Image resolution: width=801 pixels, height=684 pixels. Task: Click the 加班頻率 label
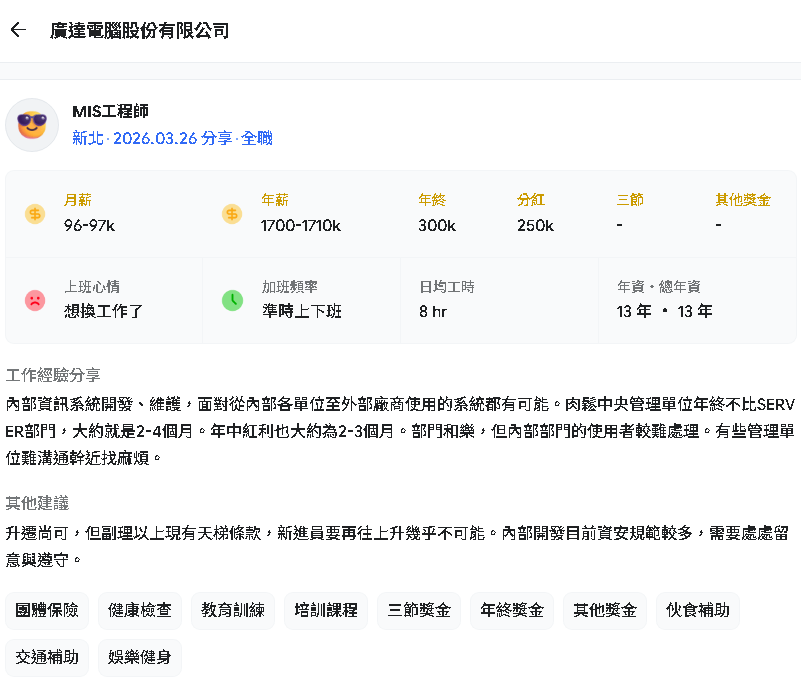coord(290,287)
